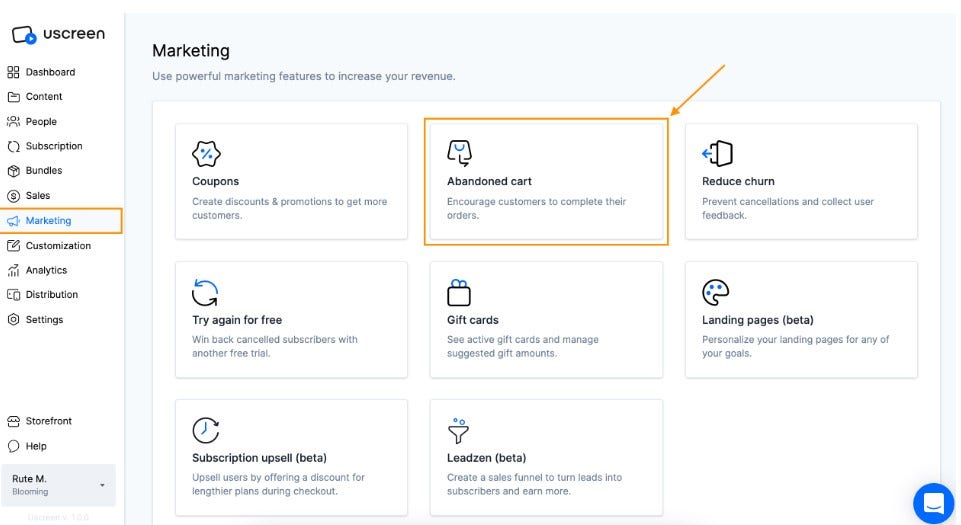The image size is (961, 525).
Task: Click the Subscription upsell clock icon
Action: [206, 430]
